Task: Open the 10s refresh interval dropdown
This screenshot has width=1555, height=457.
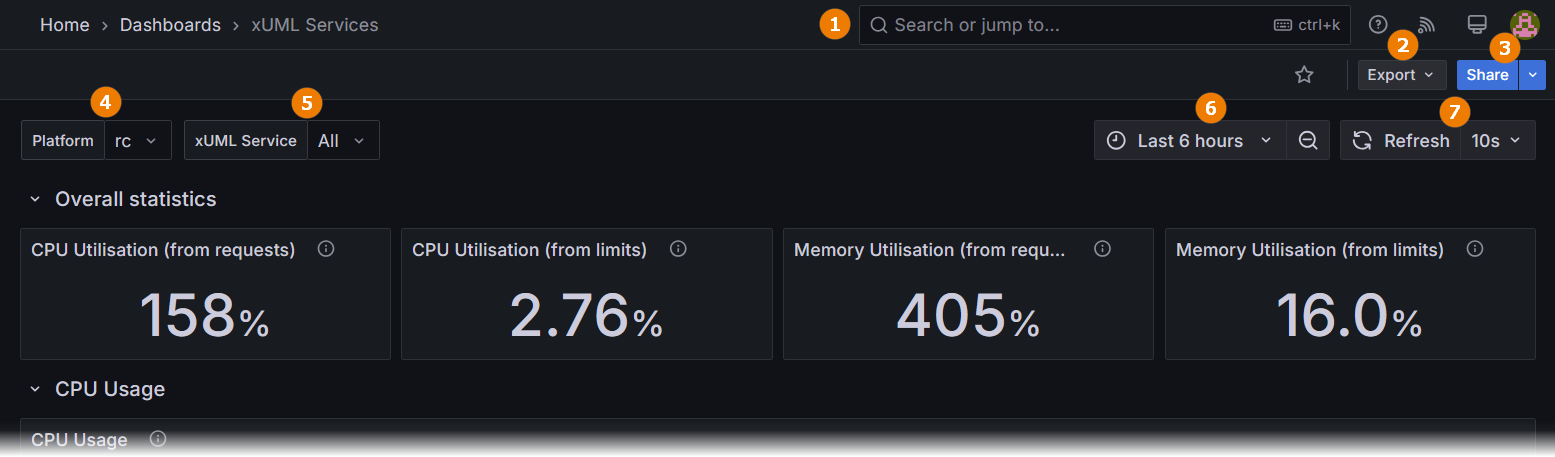Action: click(1497, 141)
